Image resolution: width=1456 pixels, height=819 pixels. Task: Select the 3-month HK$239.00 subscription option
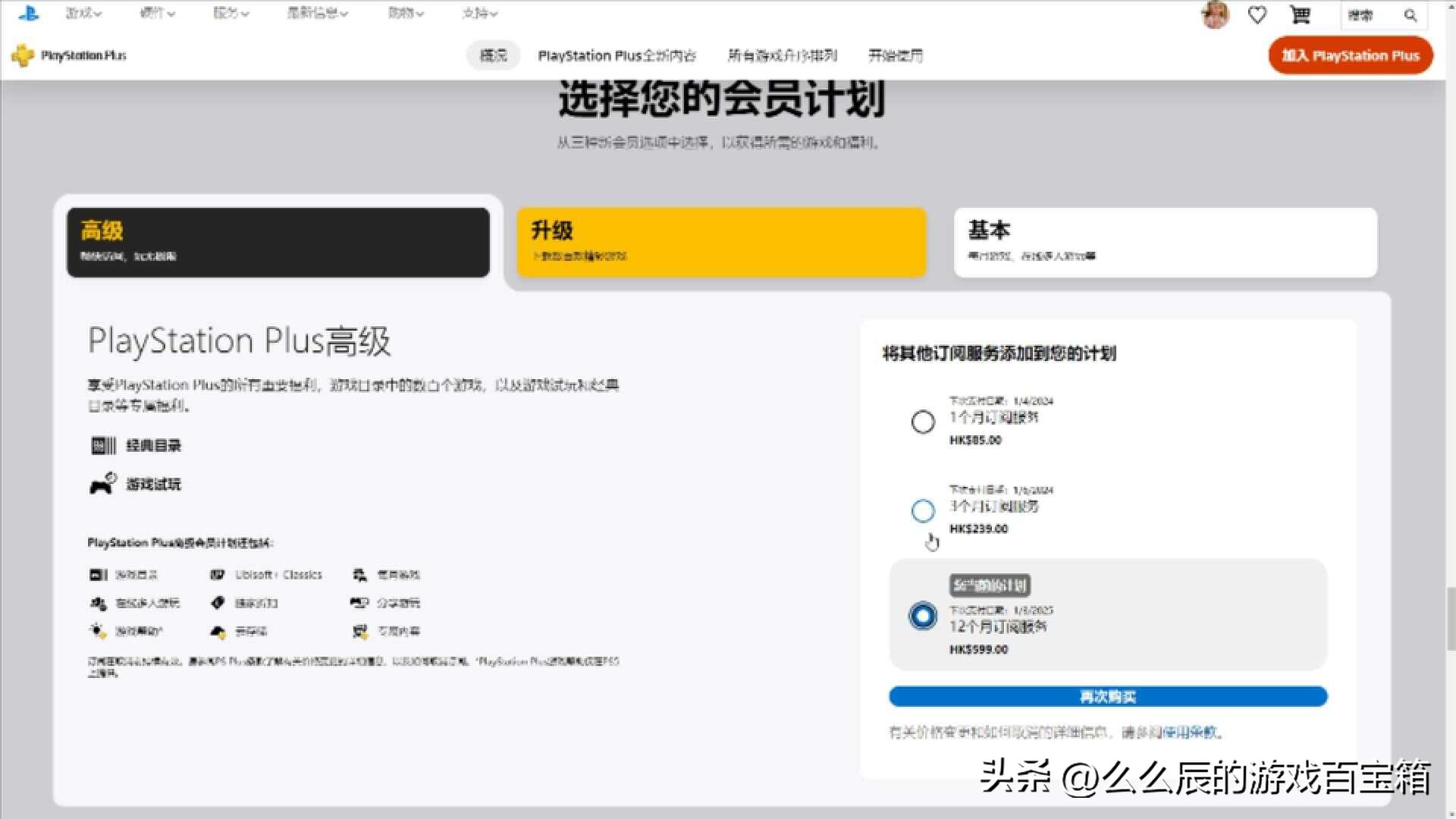point(923,511)
